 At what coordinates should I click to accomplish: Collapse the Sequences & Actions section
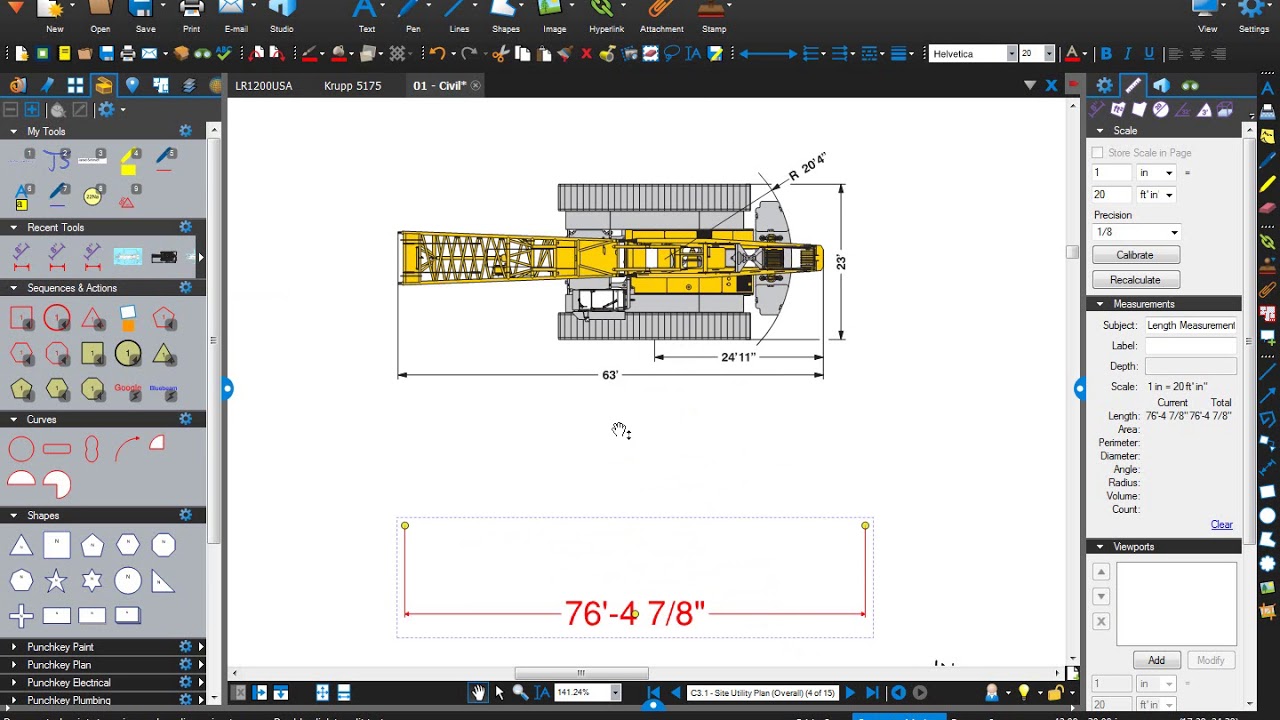pyautogui.click(x=14, y=288)
